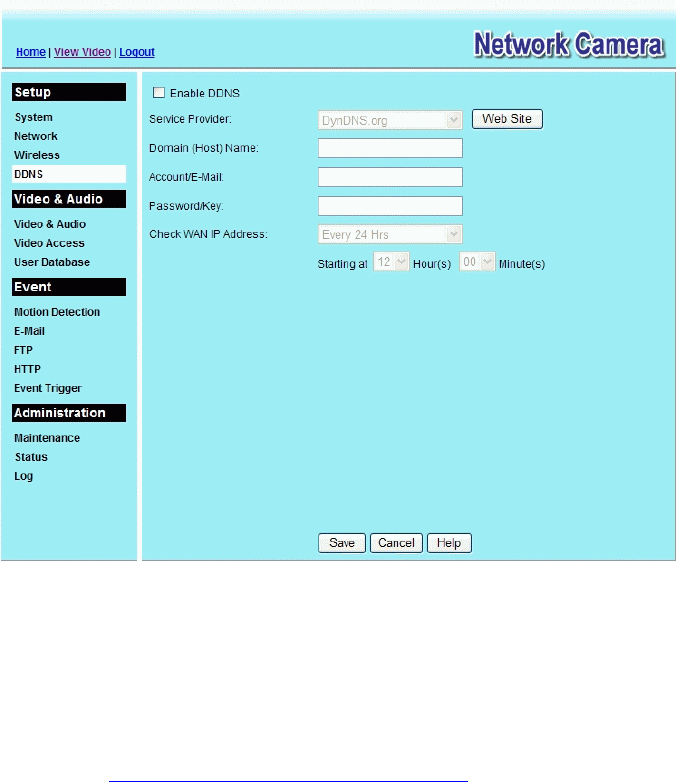Open the System setup page
Viewport: 676px width, 782px height.
(x=33, y=117)
